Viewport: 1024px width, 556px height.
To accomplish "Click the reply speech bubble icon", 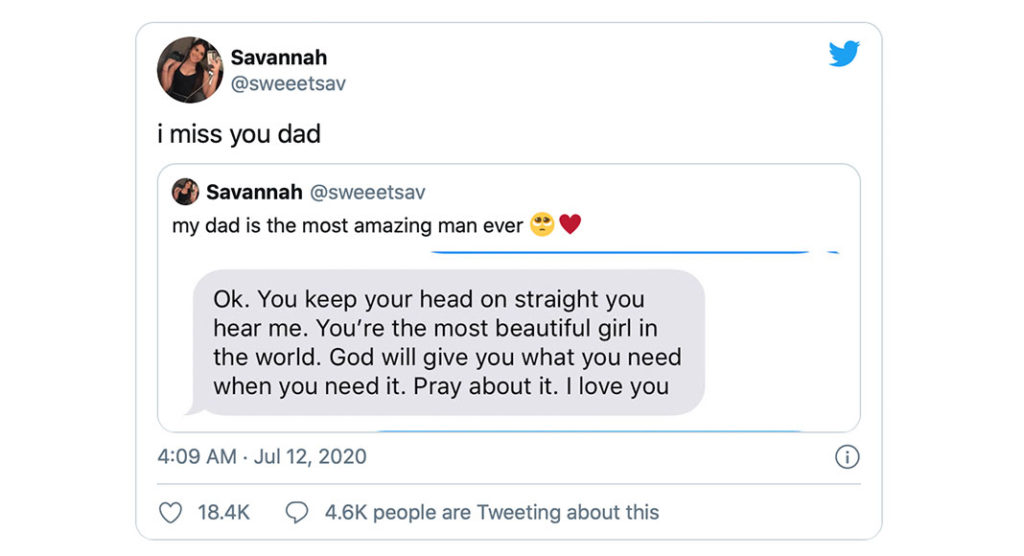I will (x=297, y=513).
